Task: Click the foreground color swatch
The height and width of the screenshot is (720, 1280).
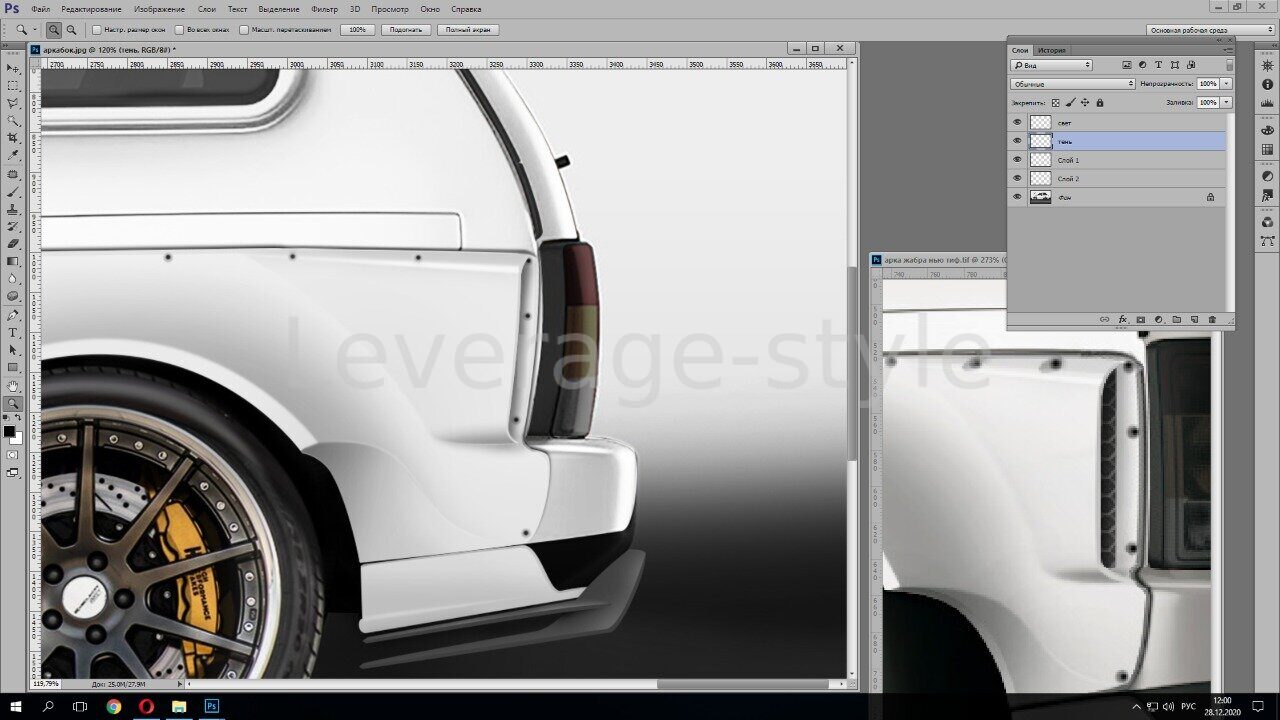Action: [9, 431]
